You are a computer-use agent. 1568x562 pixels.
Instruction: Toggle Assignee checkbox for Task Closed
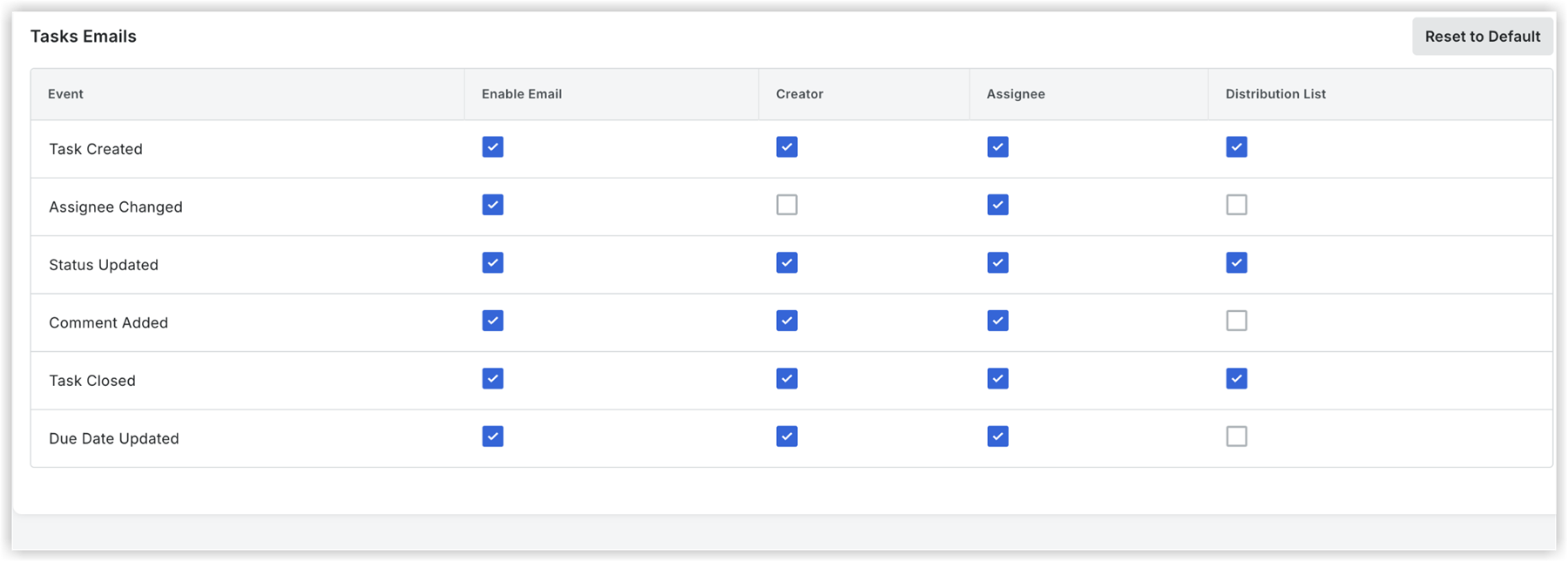pos(997,379)
